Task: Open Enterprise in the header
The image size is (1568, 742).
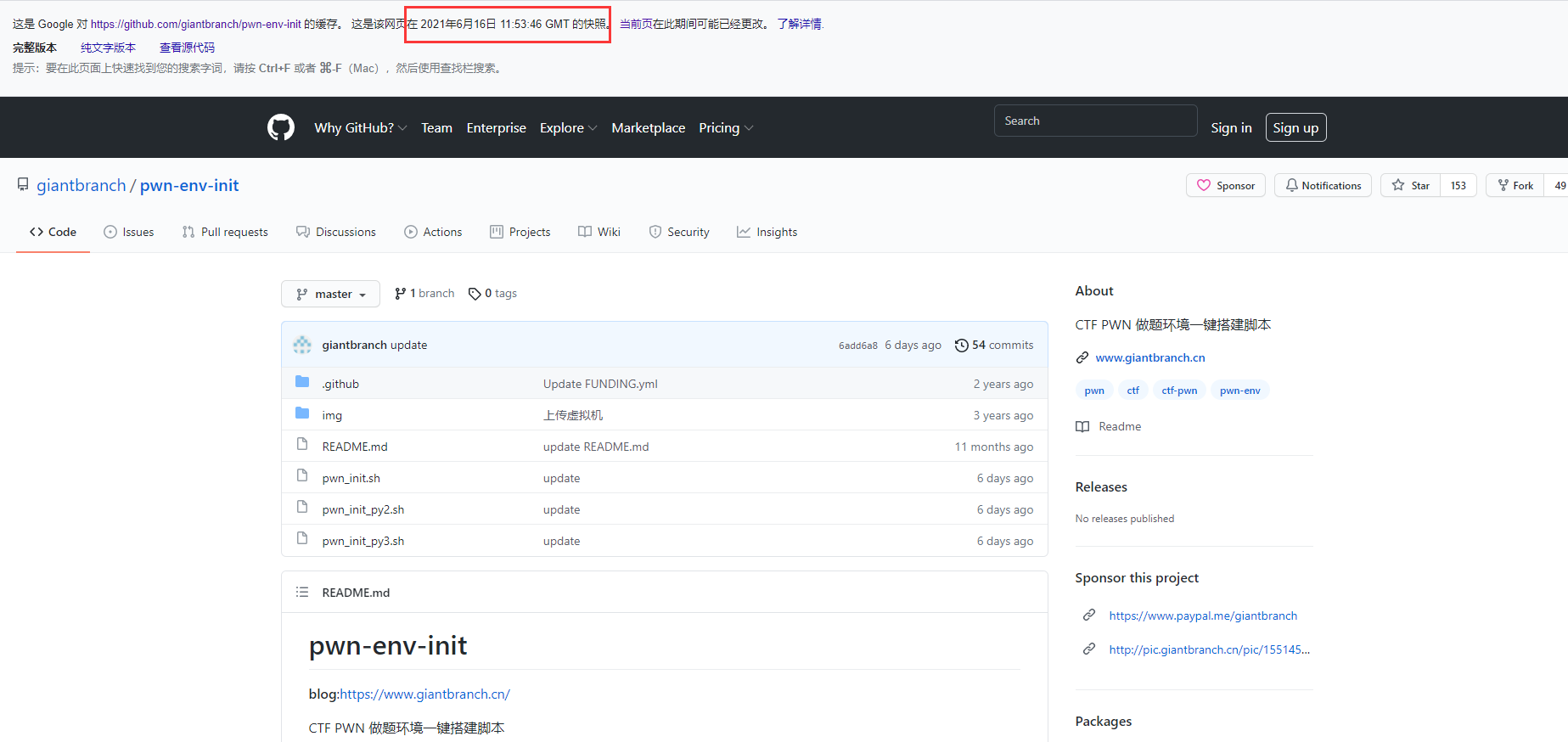Action: point(496,127)
